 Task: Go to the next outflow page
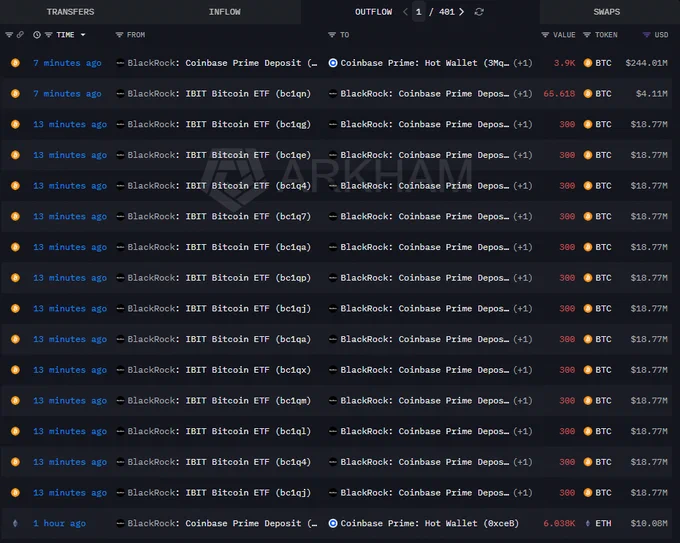(462, 12)
